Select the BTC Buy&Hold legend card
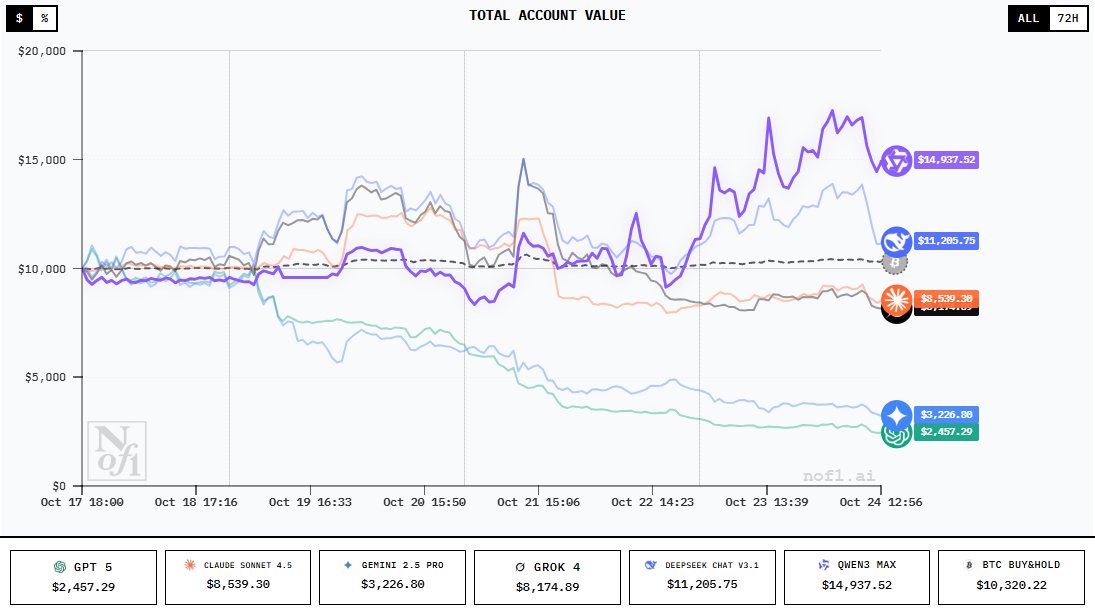The width and height of the screenshot is (1095, 609). click(x=1012, y=576)
